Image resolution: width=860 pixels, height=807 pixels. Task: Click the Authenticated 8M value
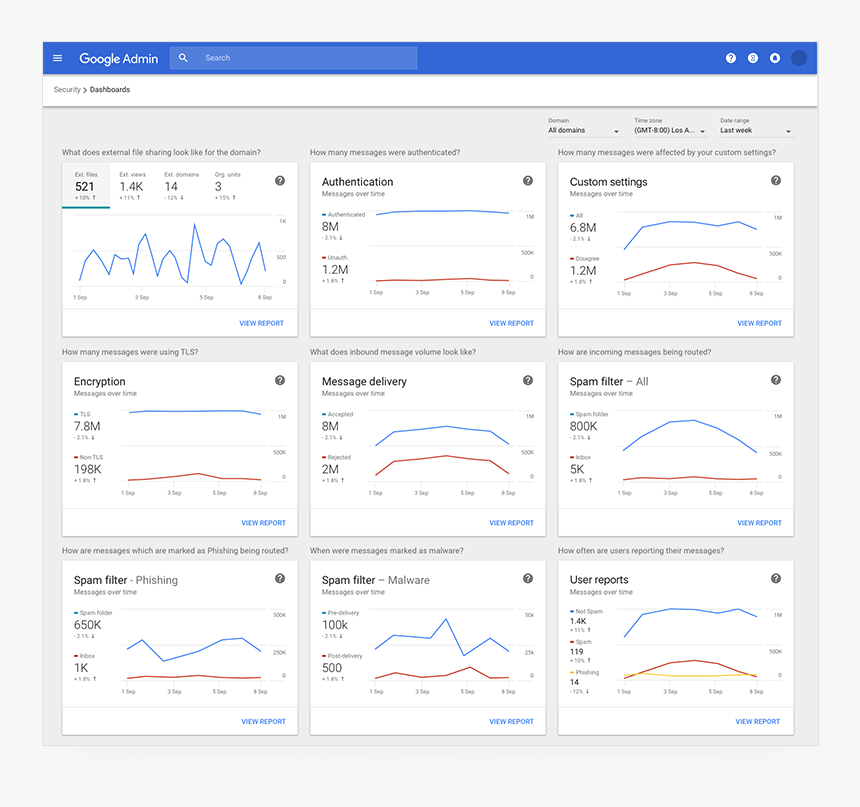coord(330,227)
